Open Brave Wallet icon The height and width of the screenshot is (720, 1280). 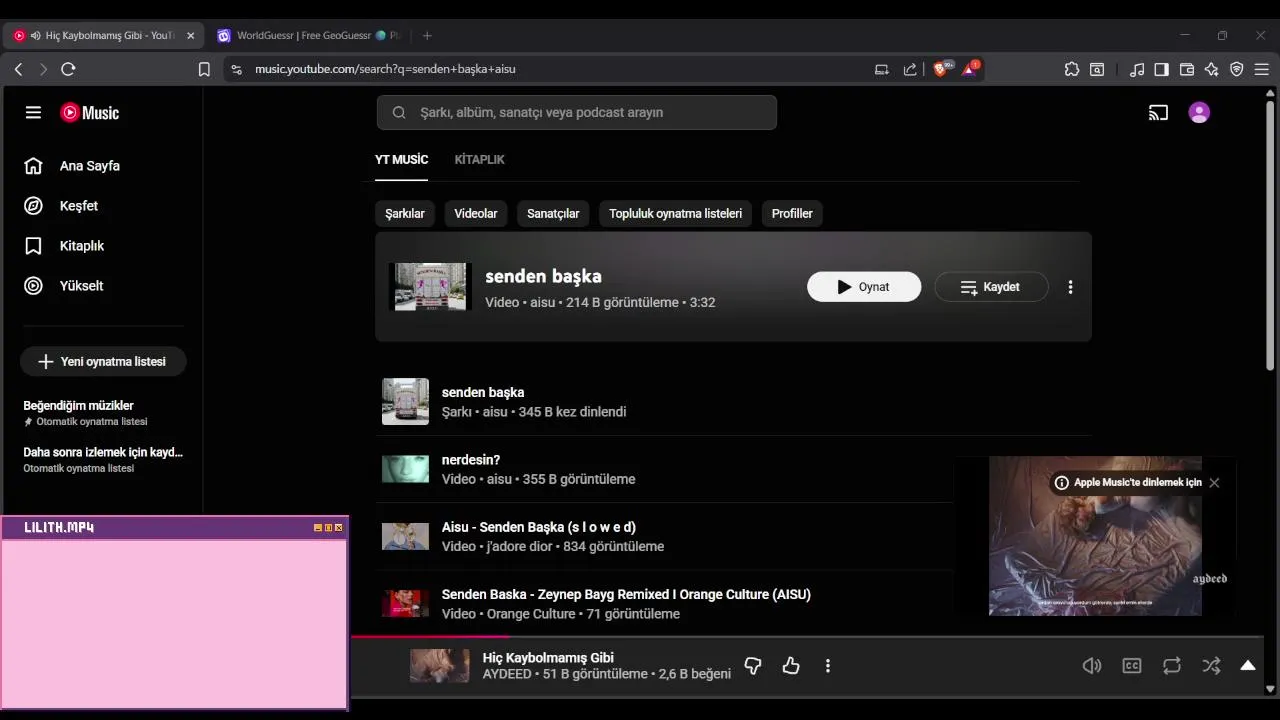click(x=1187, y=69)
